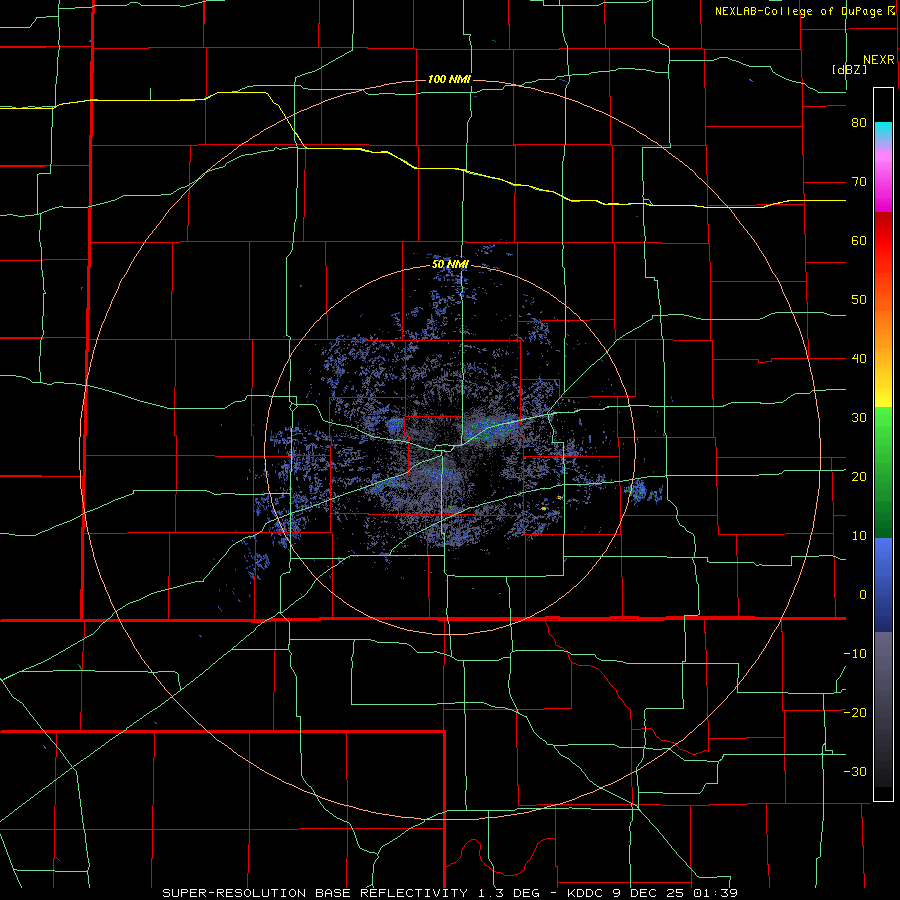This screenshot has width=900, height=900.
Task: Click the Super-Resolution Base Reflectivity caption
Action: point(450,893)
